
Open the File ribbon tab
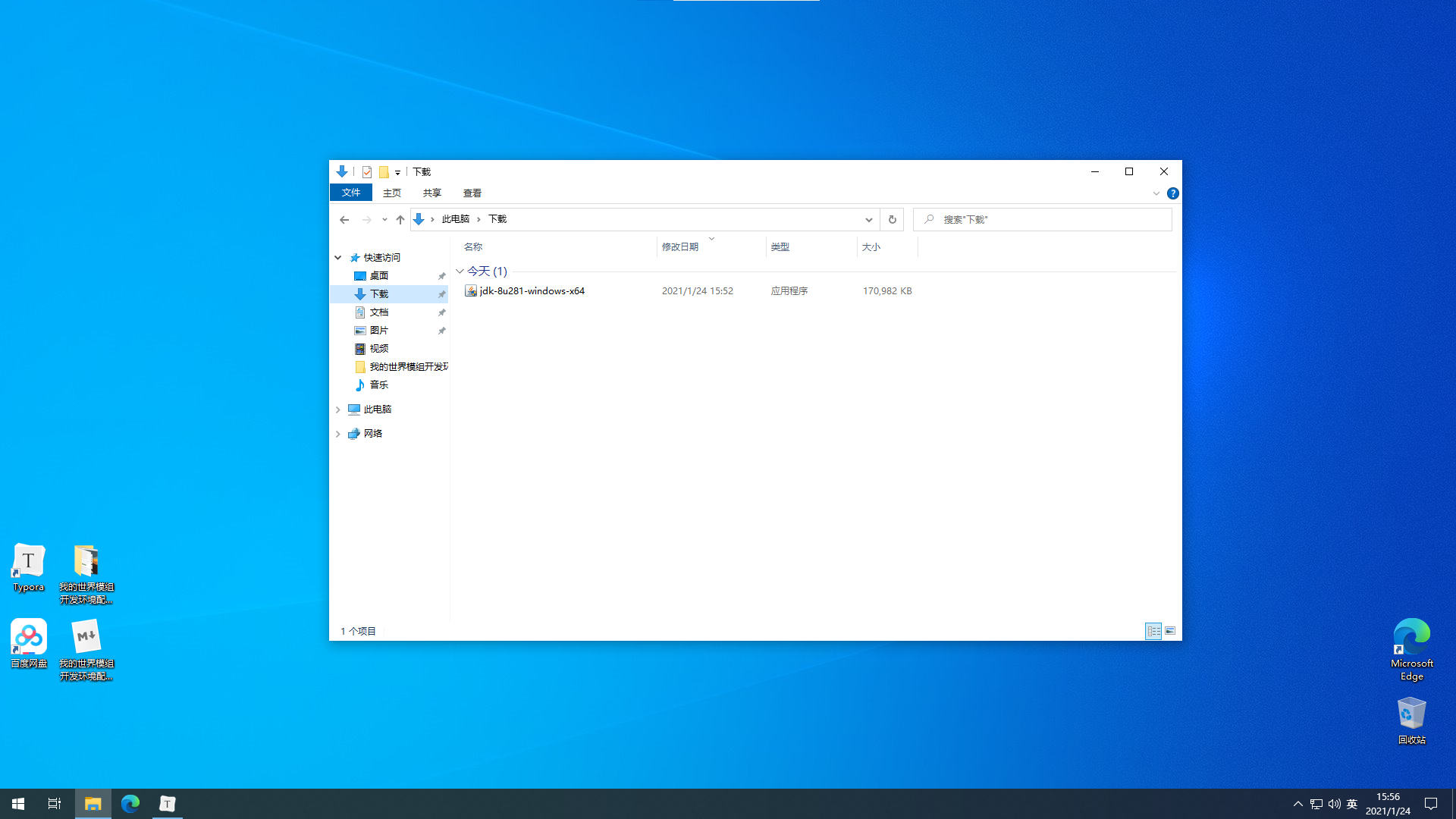coord(350,193)
